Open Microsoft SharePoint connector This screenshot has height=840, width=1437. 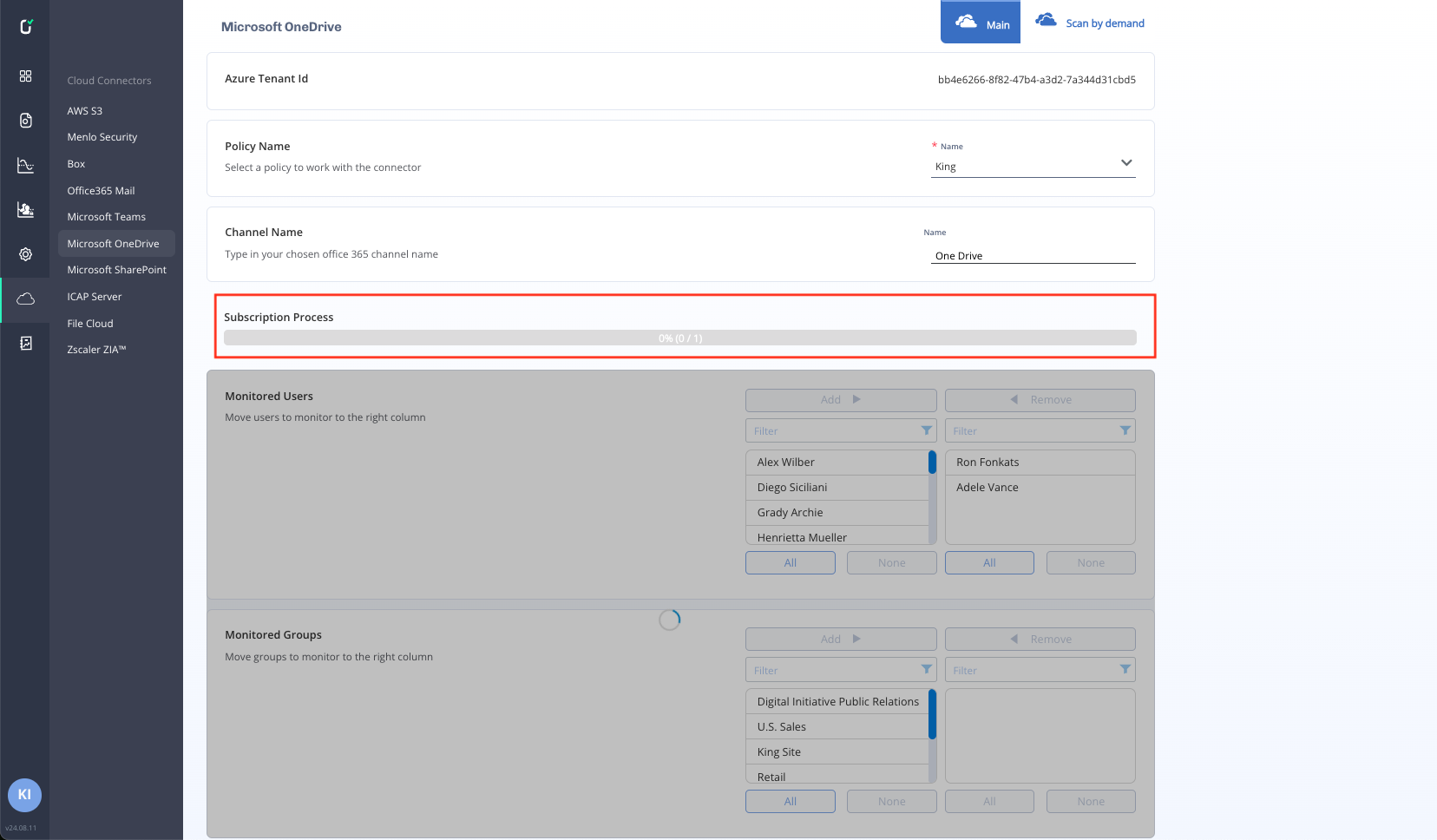(x=116, y=270)
